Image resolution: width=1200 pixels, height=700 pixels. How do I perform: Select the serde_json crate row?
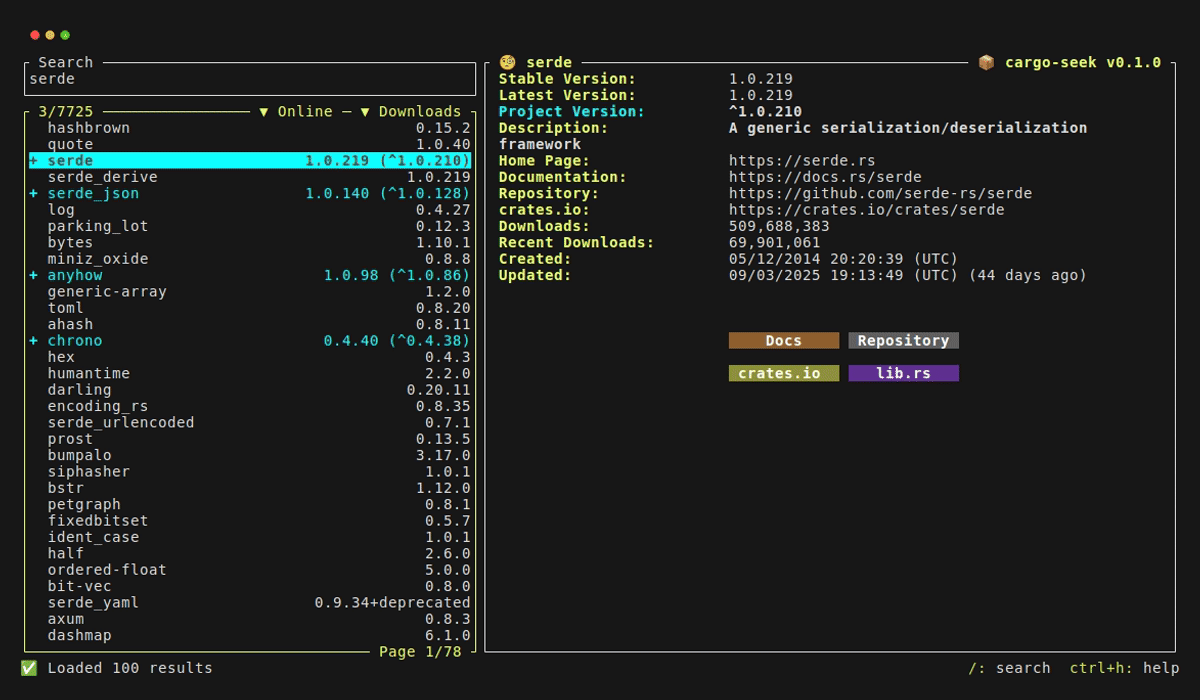point(250,193)
